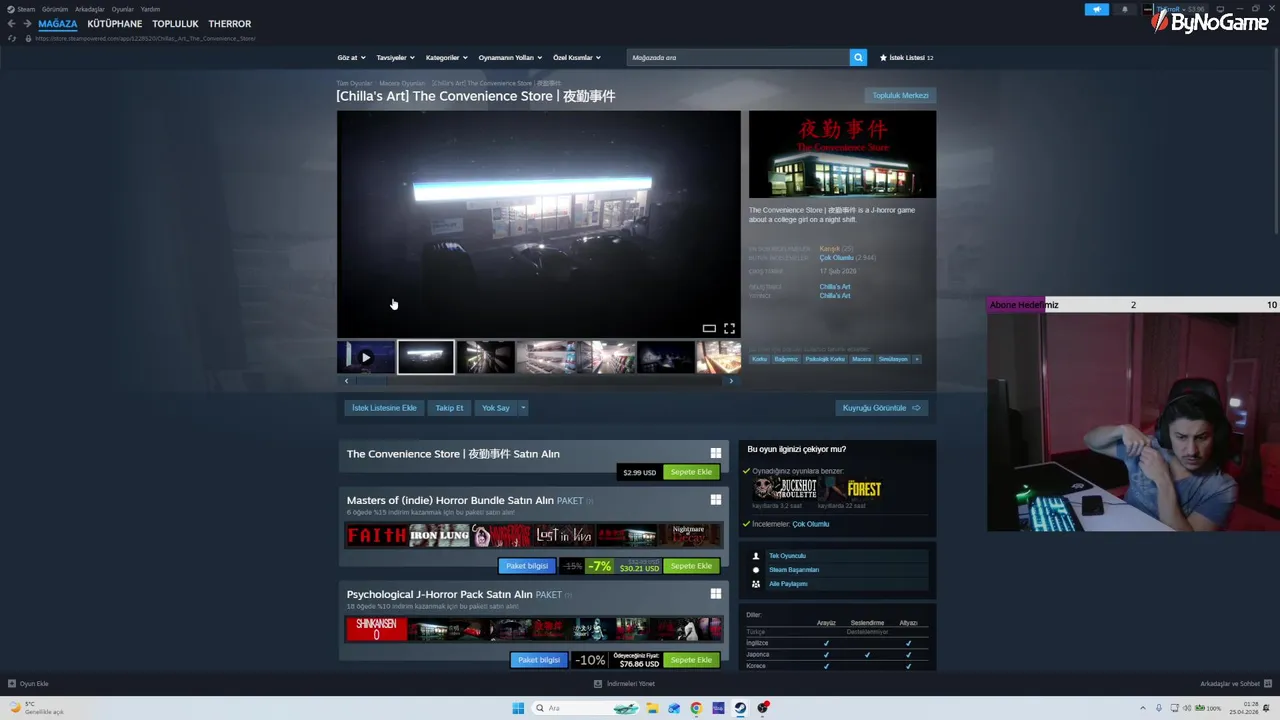
Task: Open İndirmeleri Yönet in bottom bar
Action: [624, 684]
